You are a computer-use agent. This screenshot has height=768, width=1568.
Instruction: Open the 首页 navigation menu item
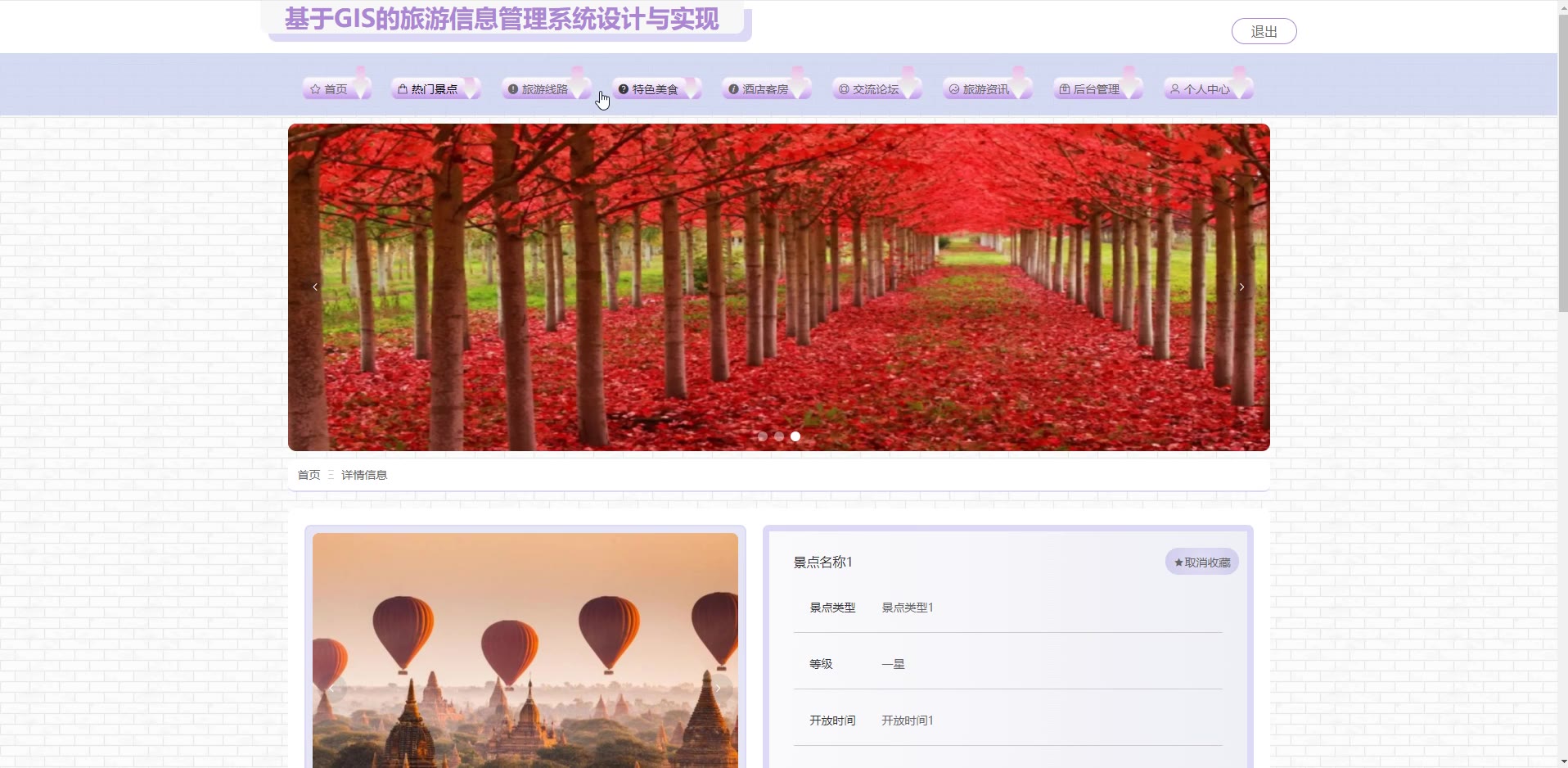(336, 89)
